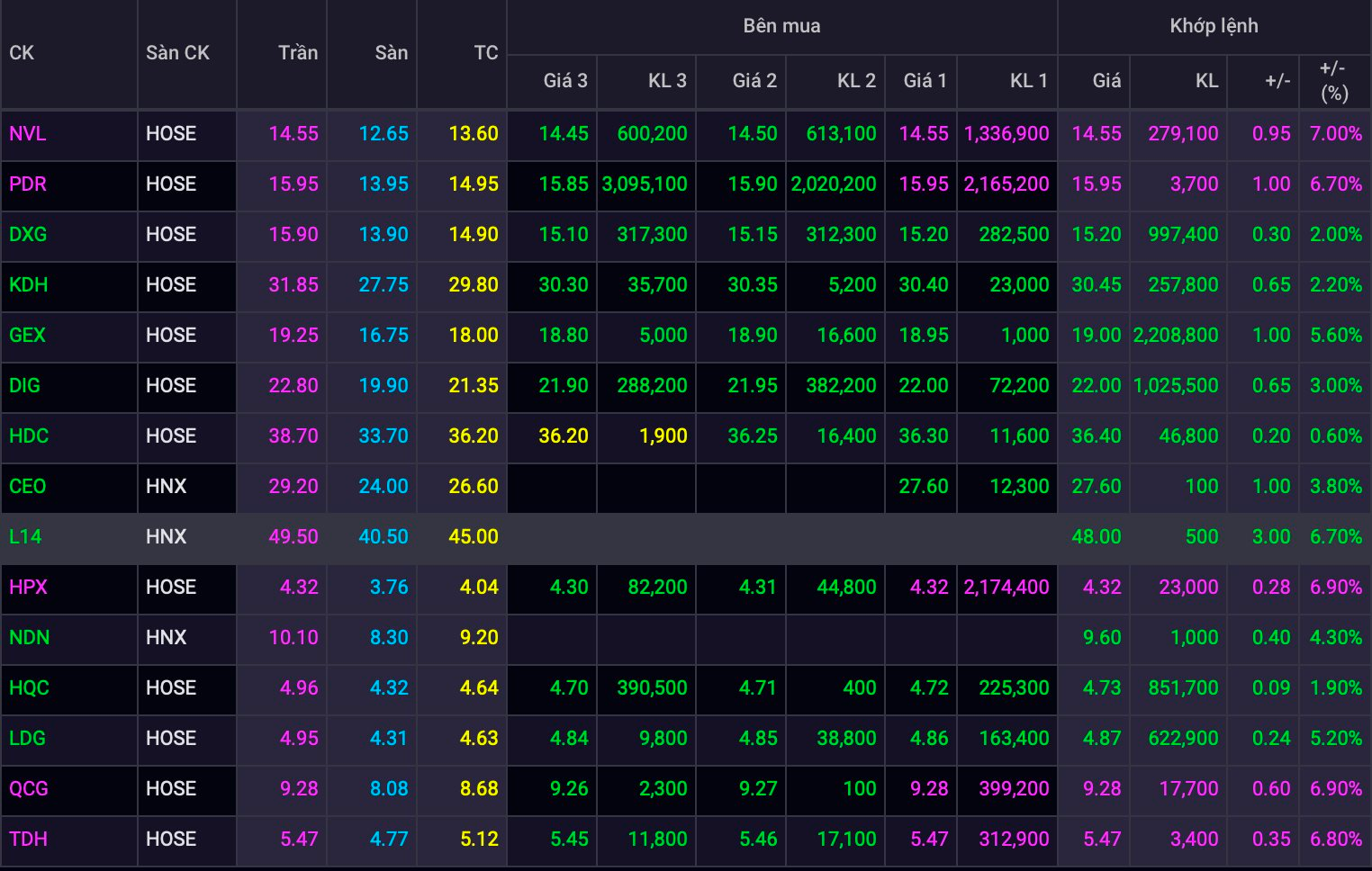Image resolution: width=1372 pixels, height=871 pixels.
Task: Select KDH stock symbol
Action: [x=28, y=284]
